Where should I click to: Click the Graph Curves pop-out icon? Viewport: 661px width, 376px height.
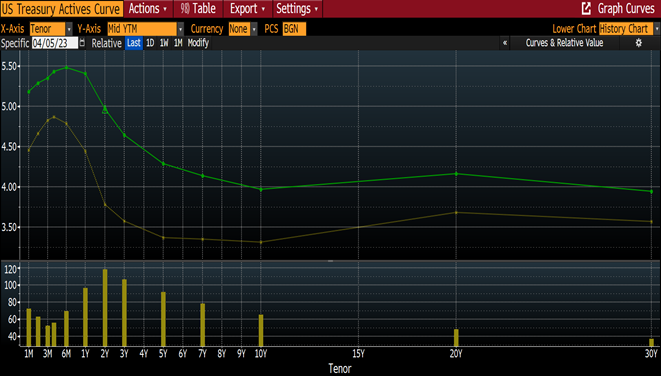[x=586, y=8]
